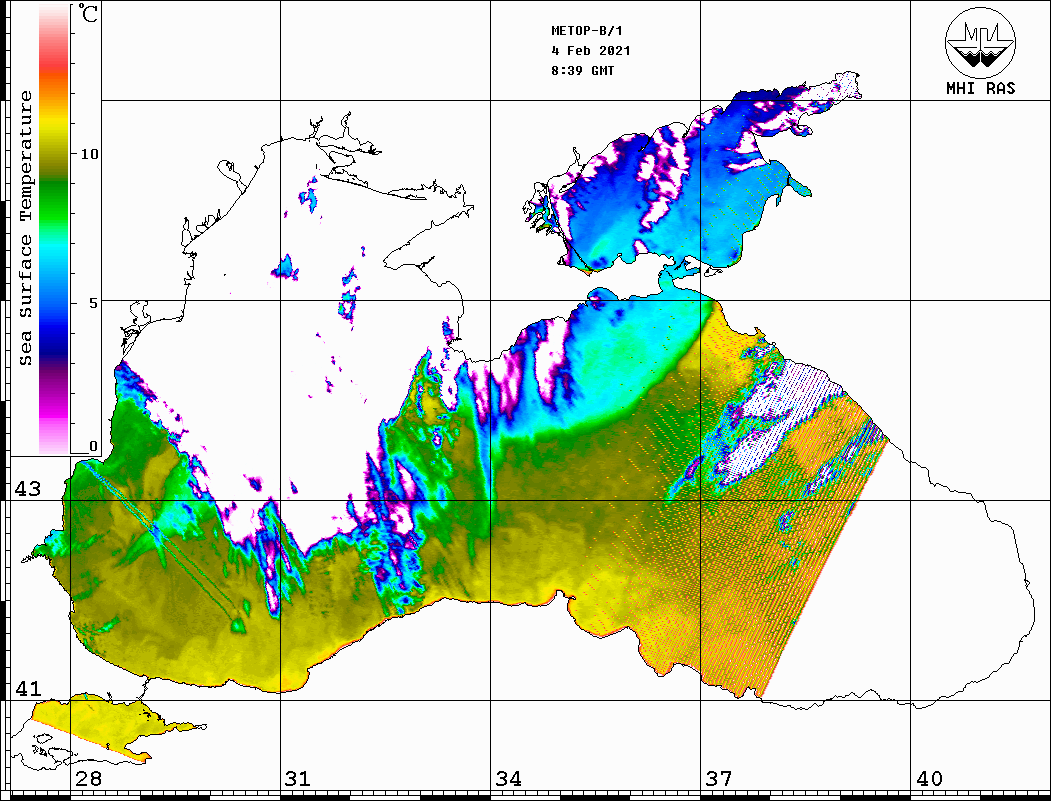Click the "10" tick on temperature scale
The image size is (1051, 801).
point(89,154)
